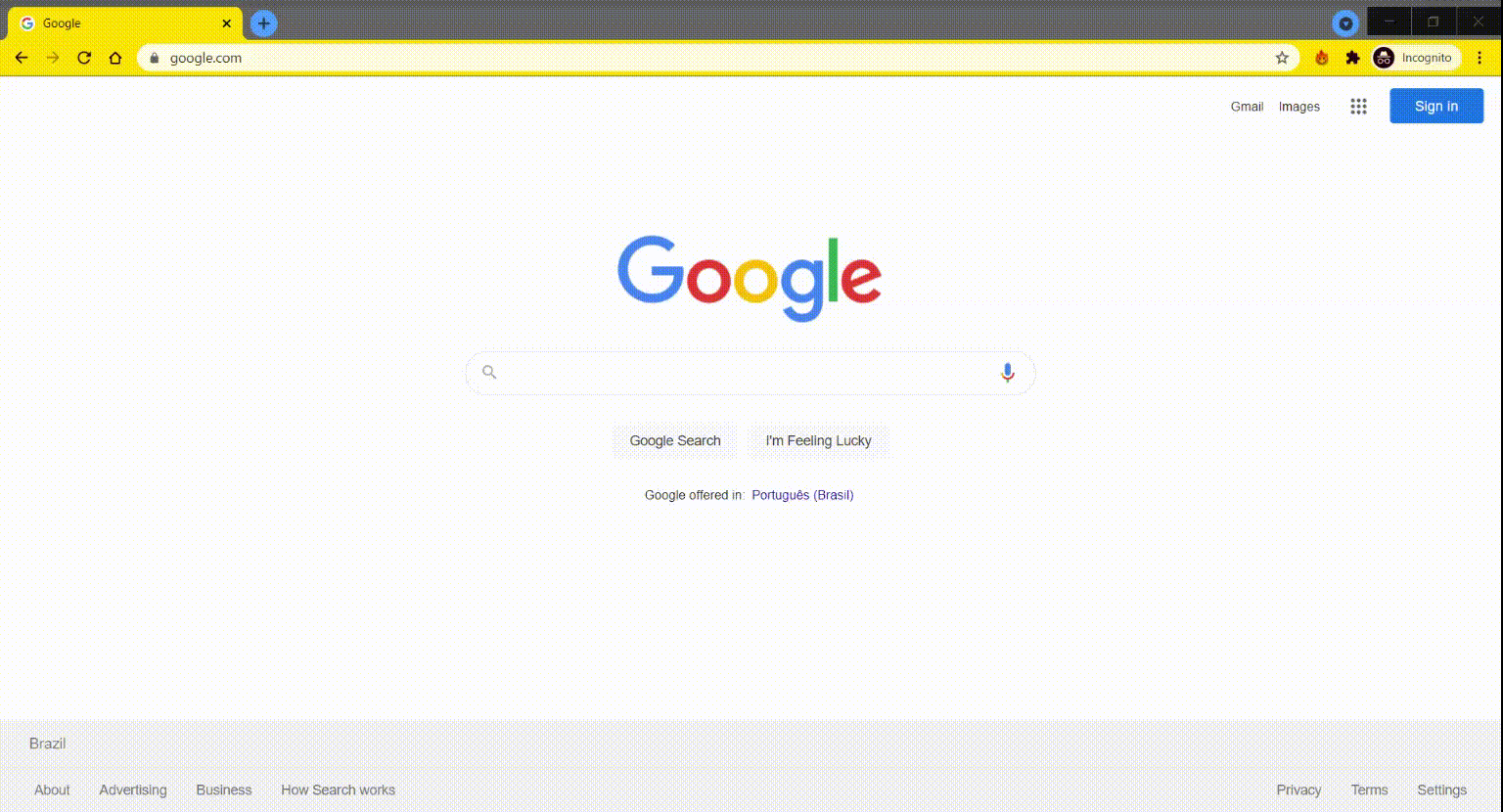Reload the page with the refresh icon
Image resolution: width=1503 pixels, height=812 pixels.
pos(84,58)
